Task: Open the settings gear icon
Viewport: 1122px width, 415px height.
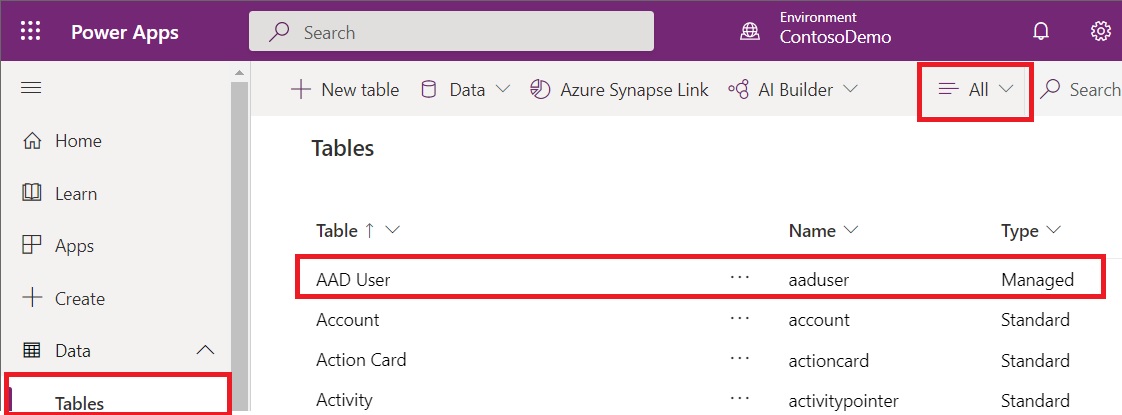Action: point(1100,32)
